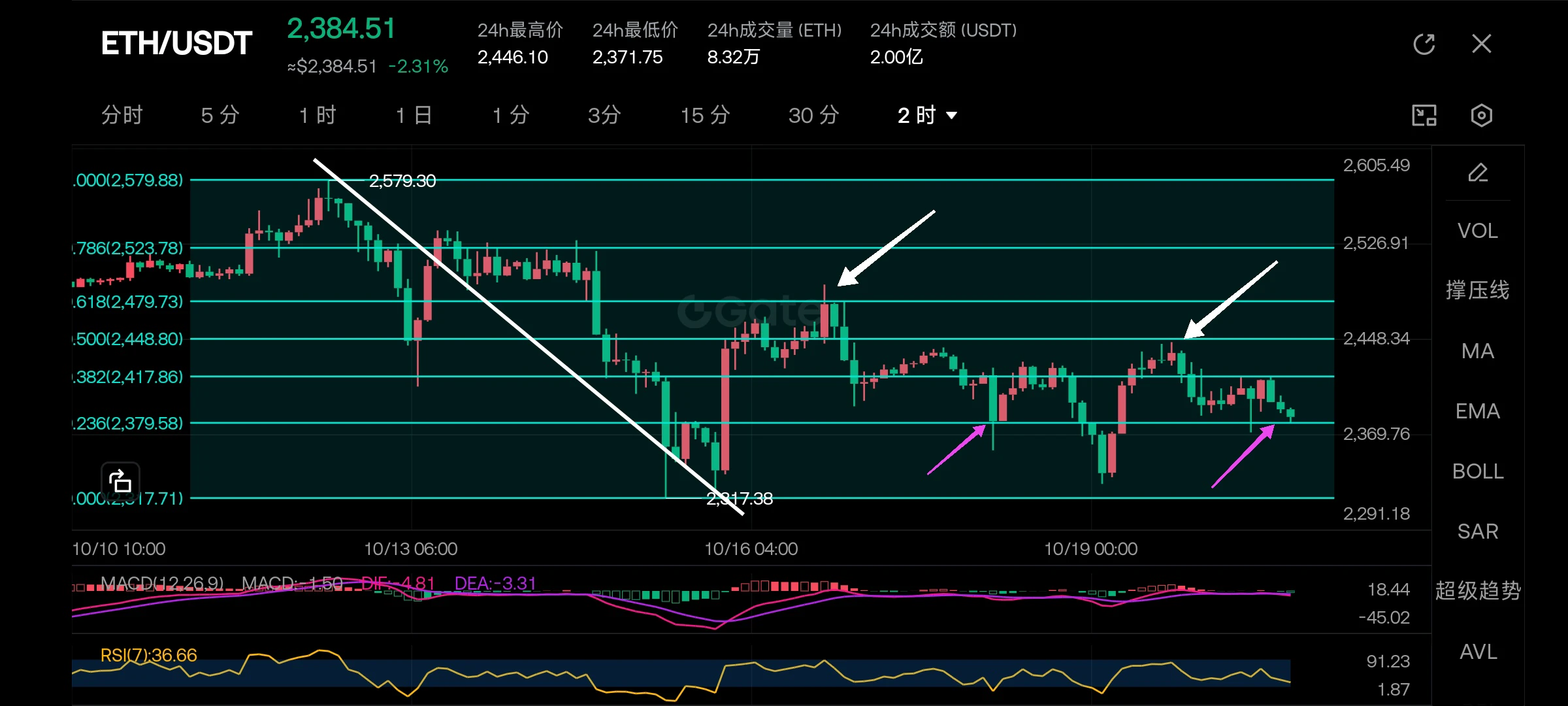
Task: Select the 1 时 interval
Action: tap(318, 115)
